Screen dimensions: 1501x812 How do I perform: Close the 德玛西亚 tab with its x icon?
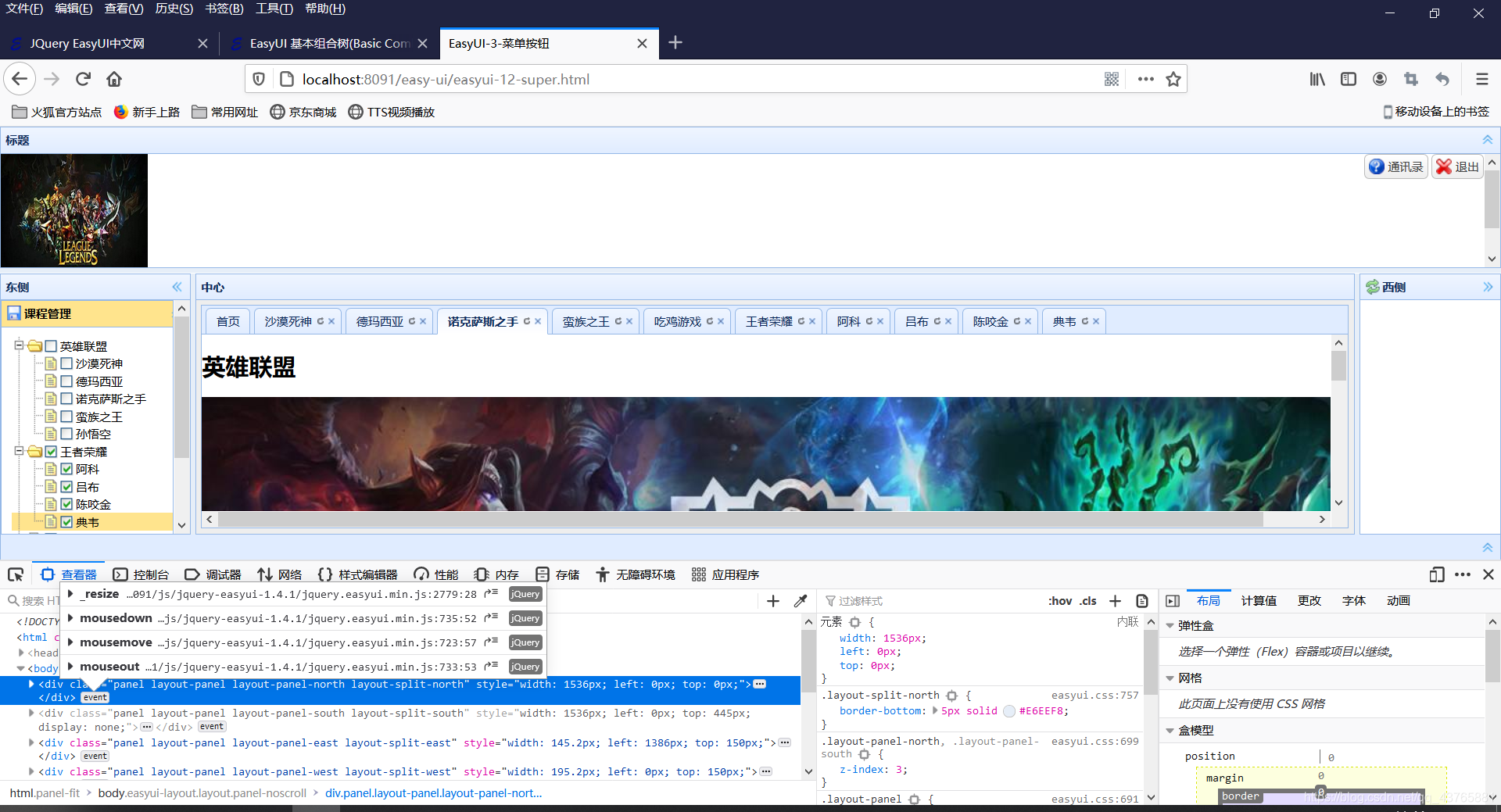point(423,321)
